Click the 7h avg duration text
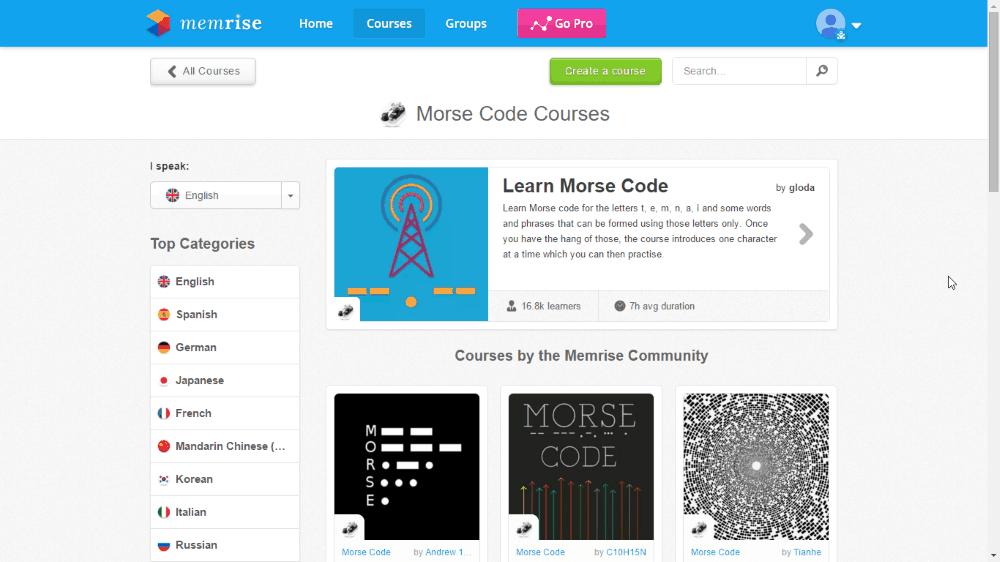Image resolution: width=1000 pixels, height=562 pixels. [662, 306]
